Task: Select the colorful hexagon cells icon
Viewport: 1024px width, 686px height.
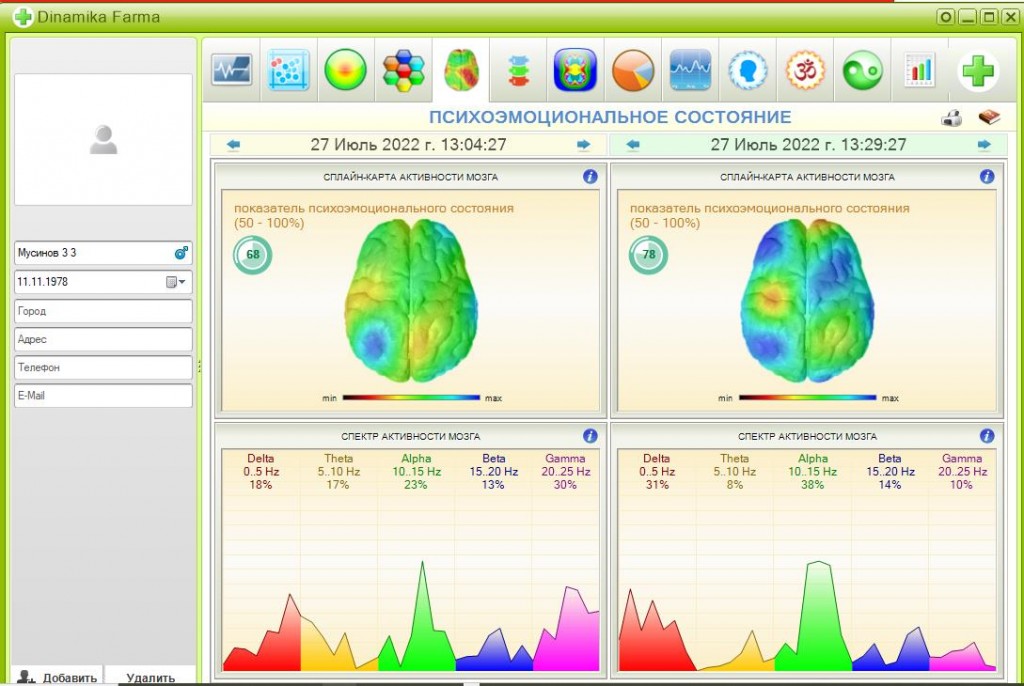Action: [403, 70]
